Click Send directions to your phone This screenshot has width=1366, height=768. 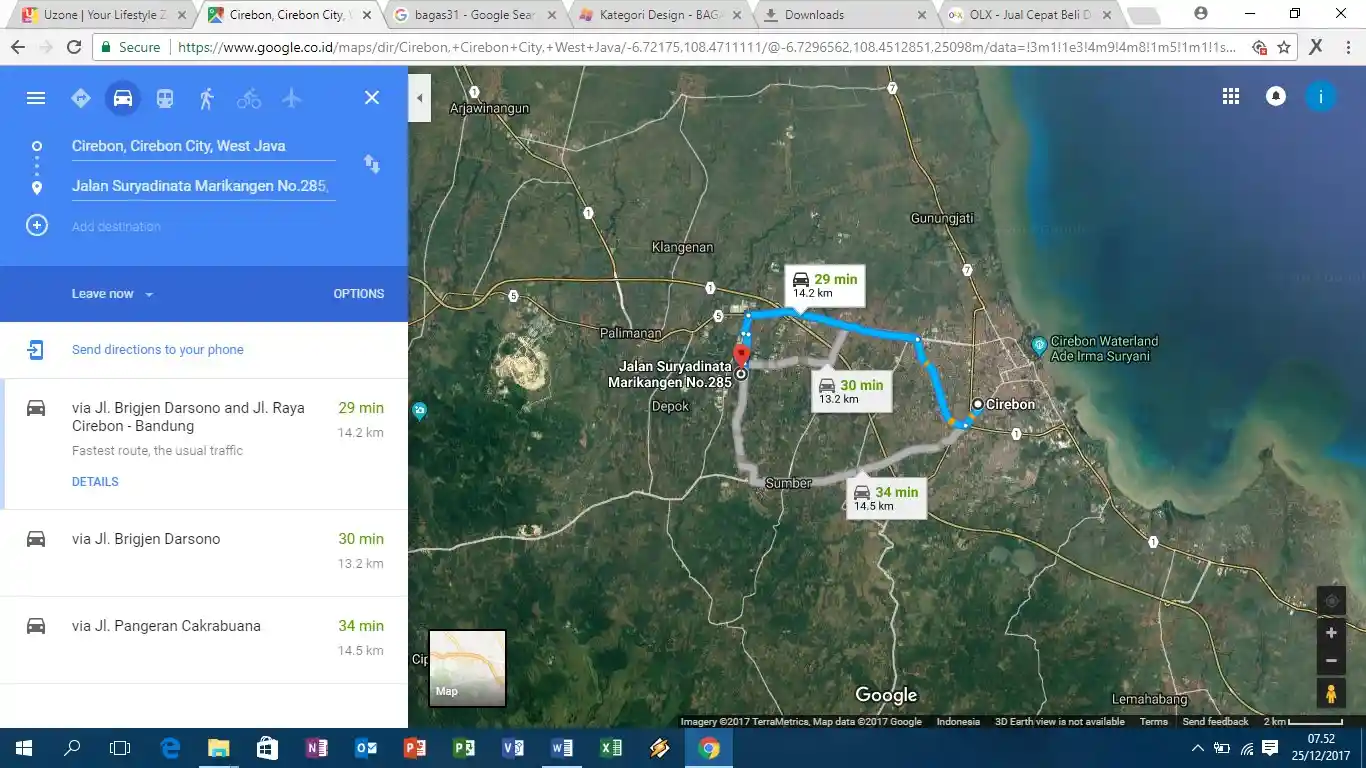pyautogui.click(x=158, y=350)
